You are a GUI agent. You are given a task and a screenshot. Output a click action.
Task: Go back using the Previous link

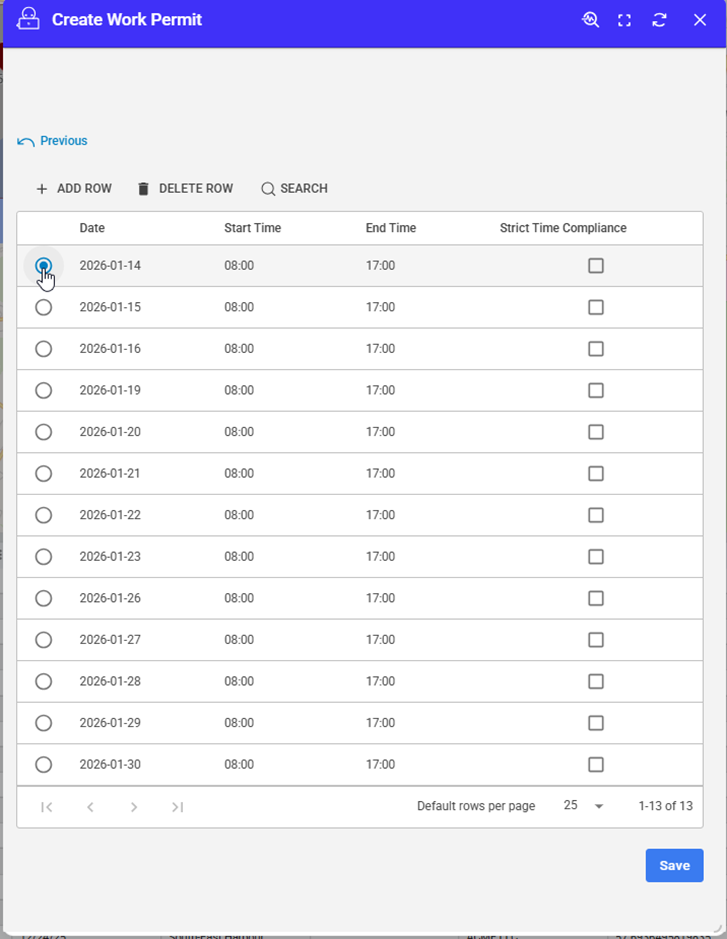click(53, 141)
